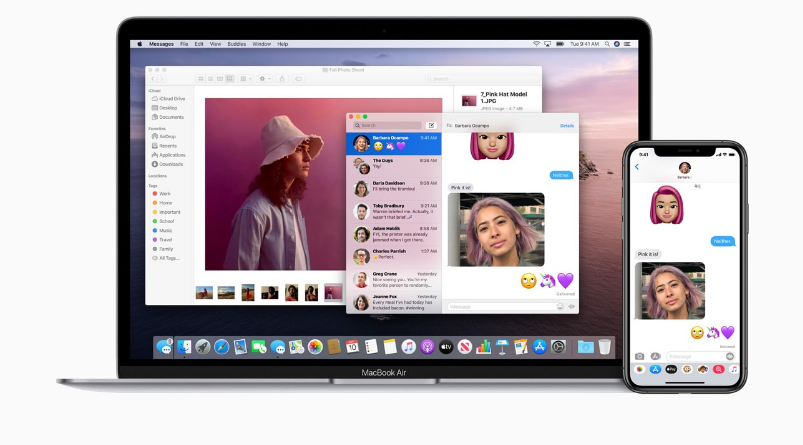Select green School tag in Finder

[163, 221]
